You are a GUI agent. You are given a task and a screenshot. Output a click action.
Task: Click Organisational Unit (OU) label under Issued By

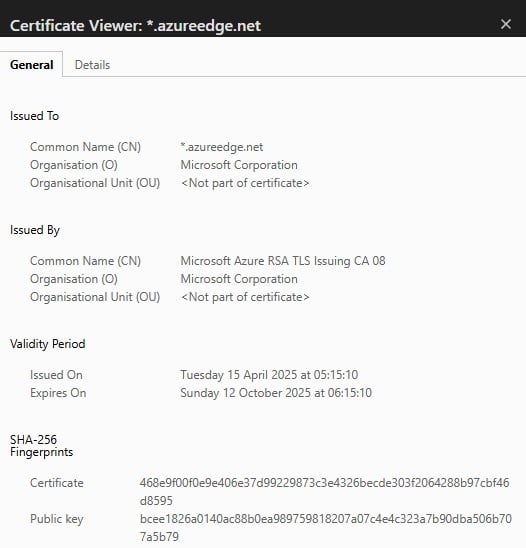[x=95, y=297]
